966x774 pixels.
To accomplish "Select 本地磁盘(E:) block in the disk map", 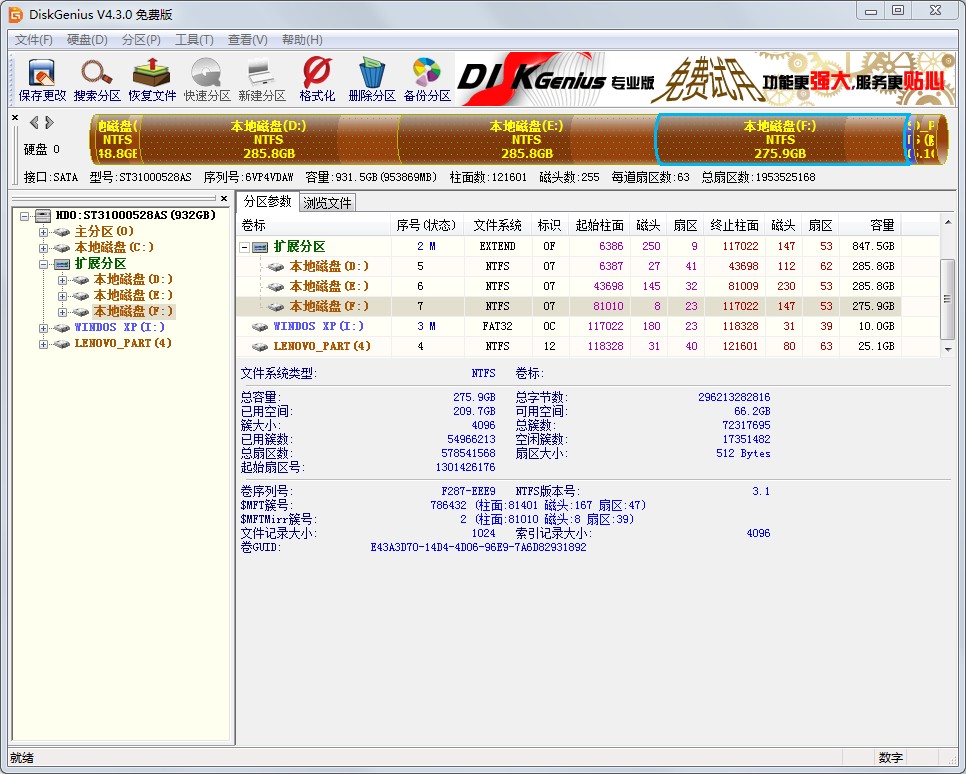I will [x=527, y=140].
